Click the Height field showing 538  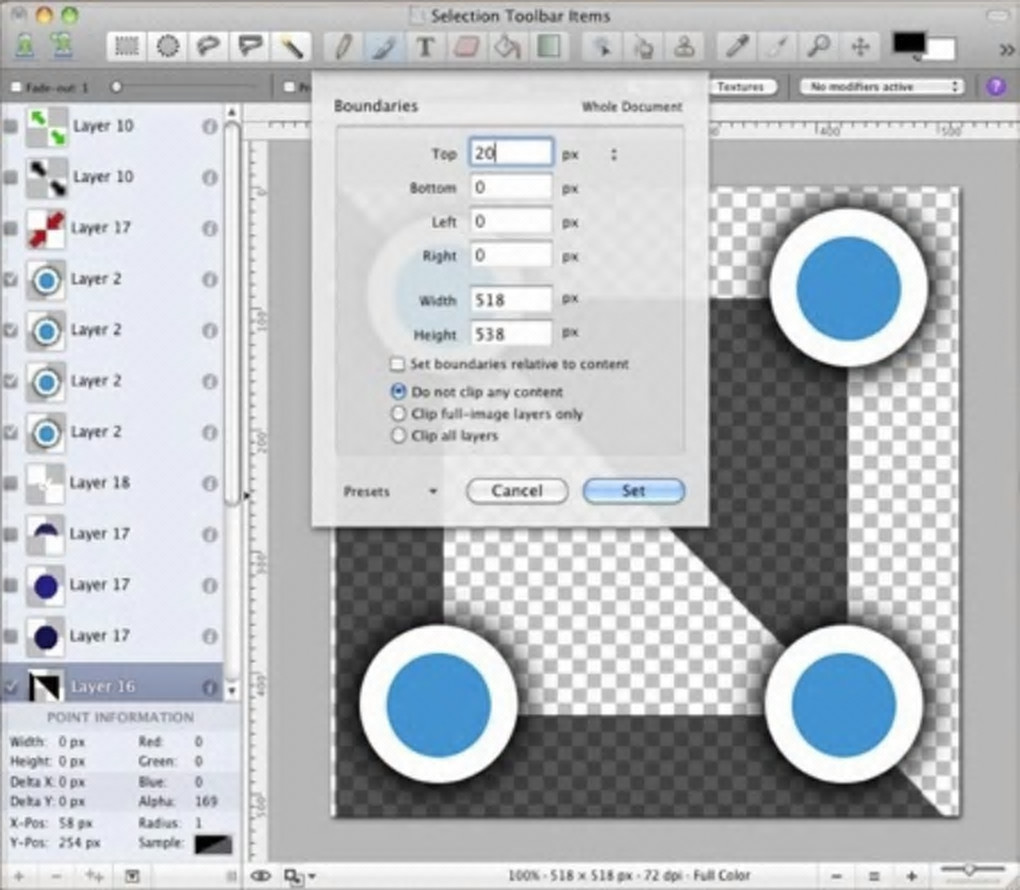511,334
